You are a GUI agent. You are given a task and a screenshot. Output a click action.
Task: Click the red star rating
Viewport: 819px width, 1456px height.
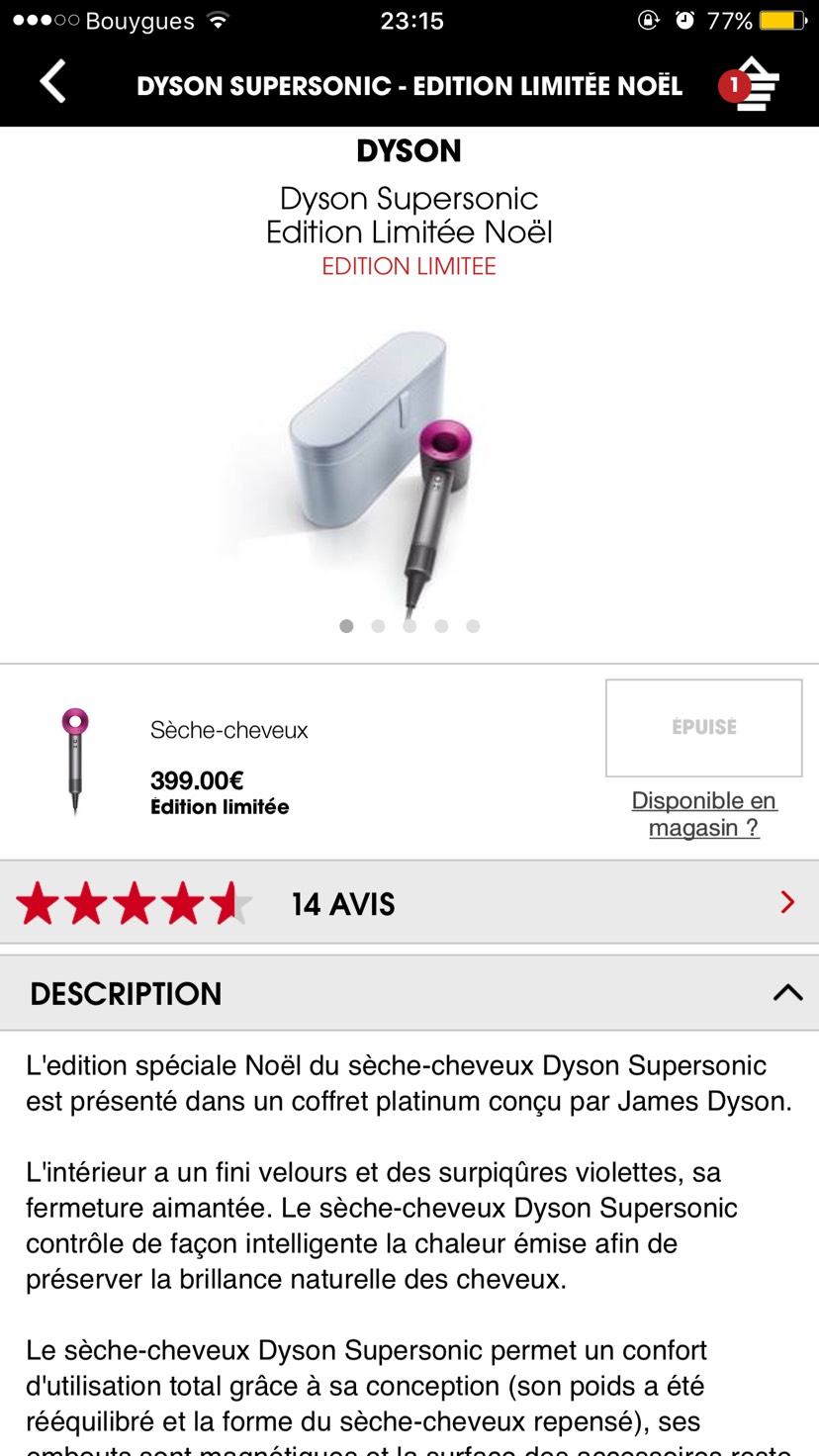pyautogui.click(x=135, y=903)
